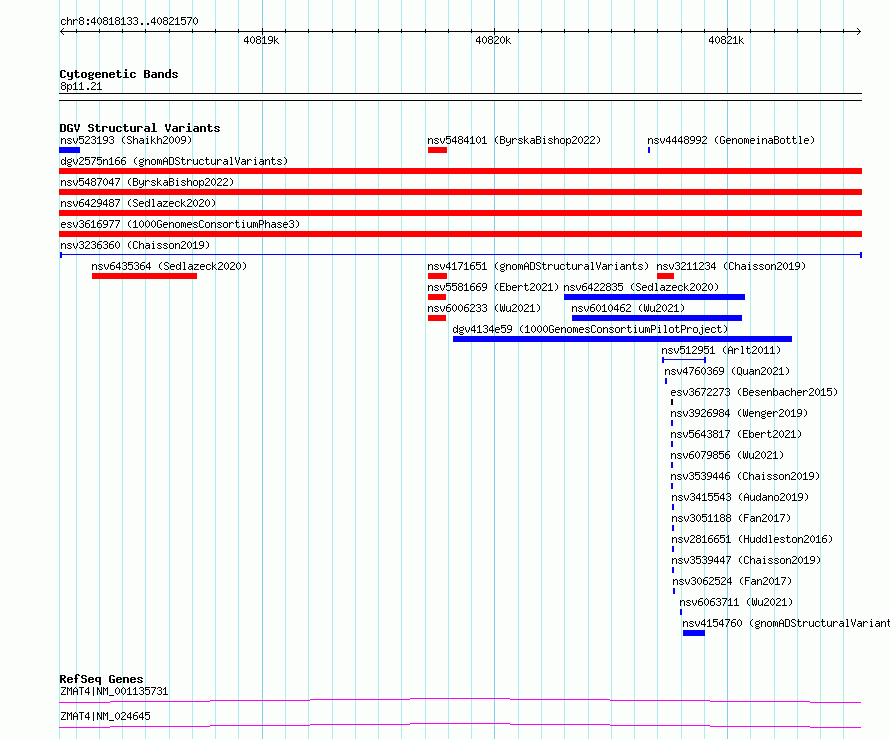Viewport: 890px width, 739px height.
Task: Click esv3616977 (1000GenomesConsortiumPhase3) label
Action: tap(180, 224)
